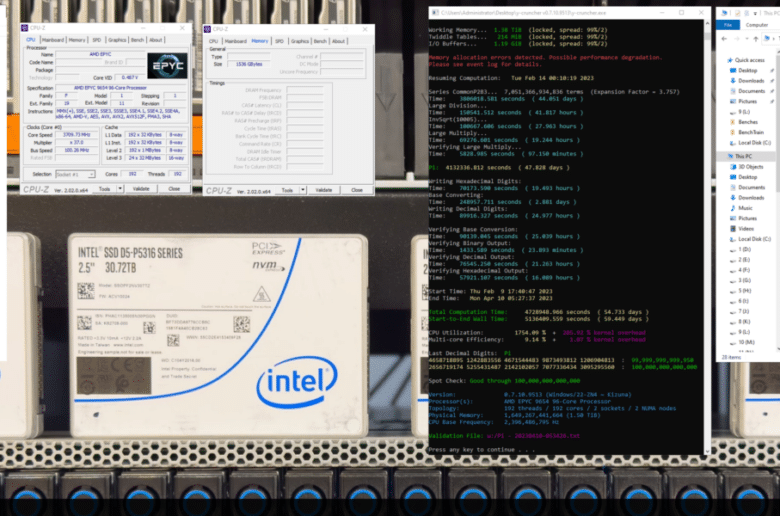The height and width of the screenshot is (516, 780).
Task: Click memory Size 1536 GBytes field
Action: pyautogui.click(x=249, y=64)
